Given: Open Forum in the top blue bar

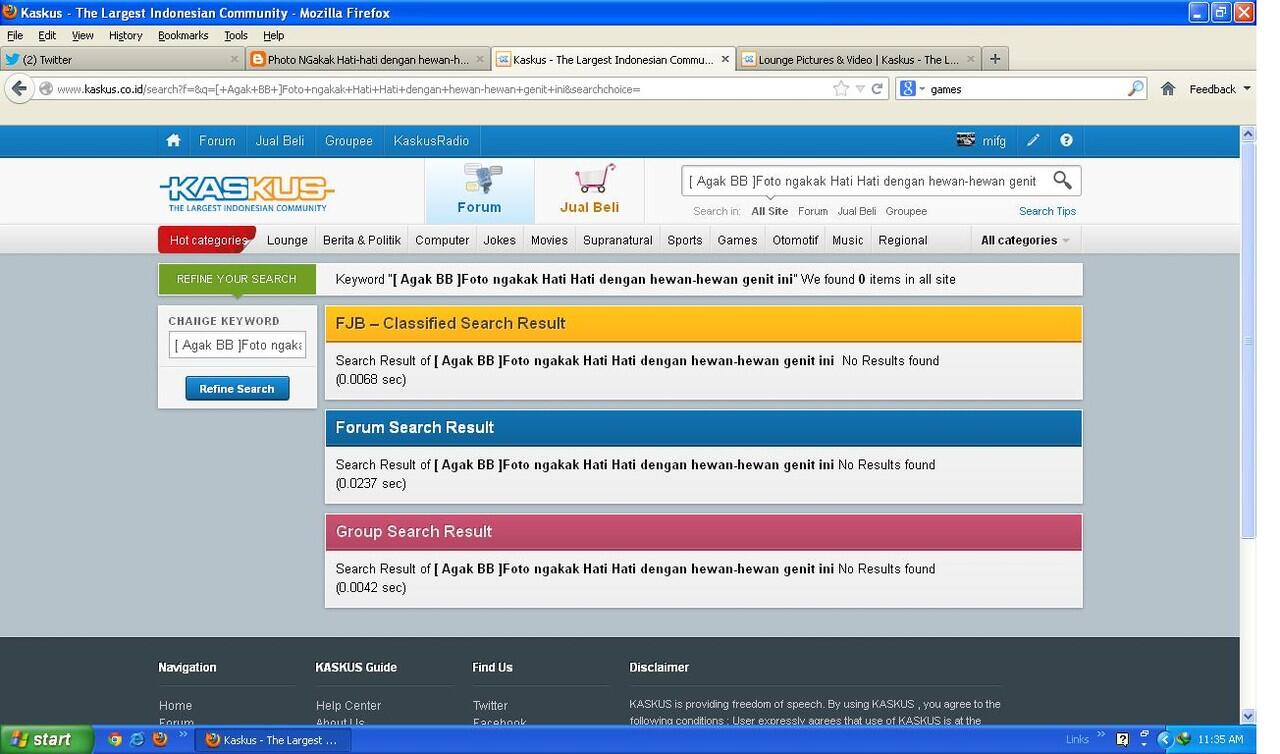Looking at the screenshot, I should tap(217, 141).
